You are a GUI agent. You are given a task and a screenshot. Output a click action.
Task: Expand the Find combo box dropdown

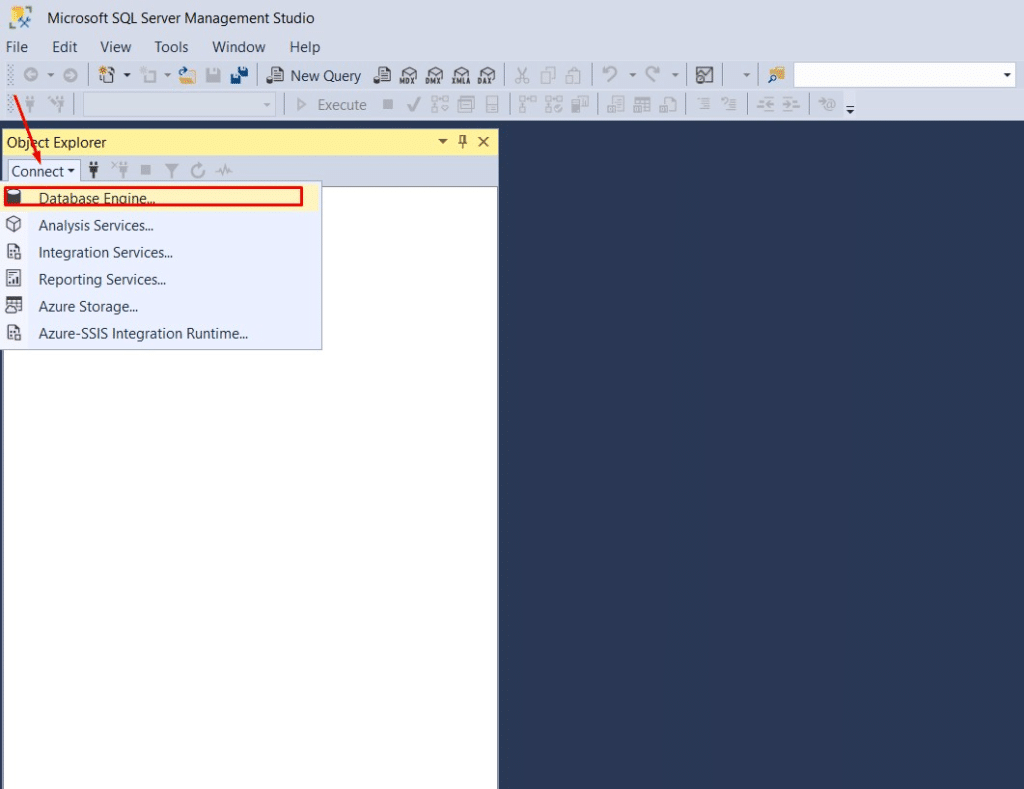coord(1007,76)
